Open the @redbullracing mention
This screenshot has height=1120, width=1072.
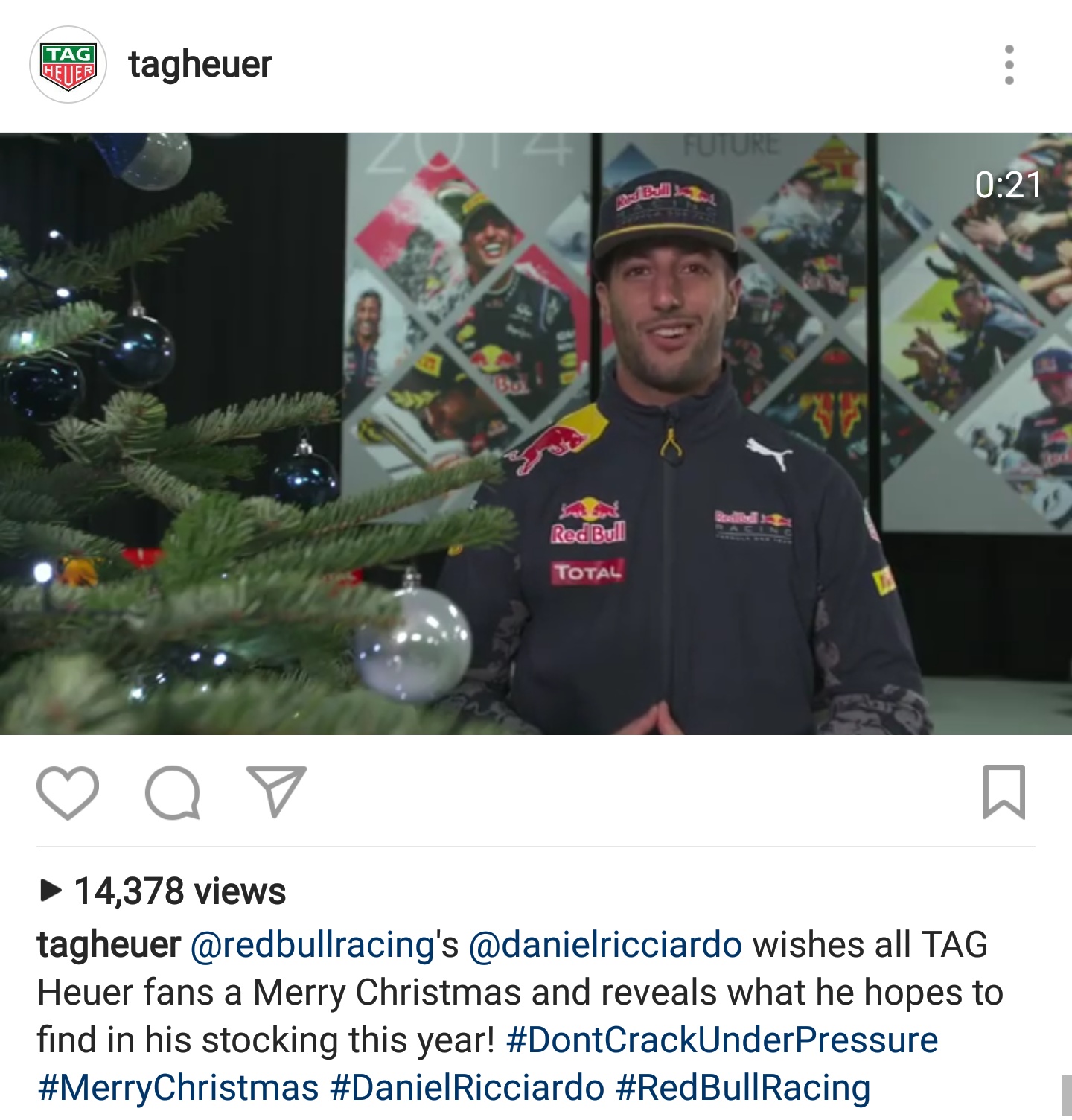pyautogui.click(x=313, y=945)
